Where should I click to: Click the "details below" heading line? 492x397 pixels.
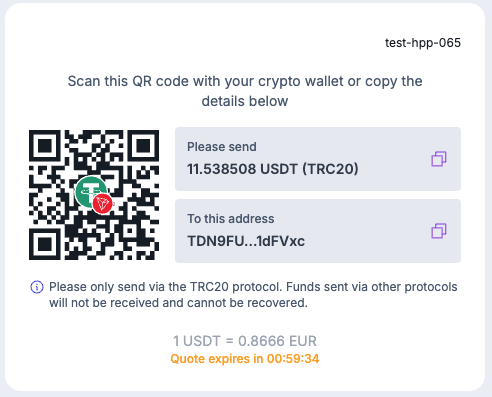point(245,101)
